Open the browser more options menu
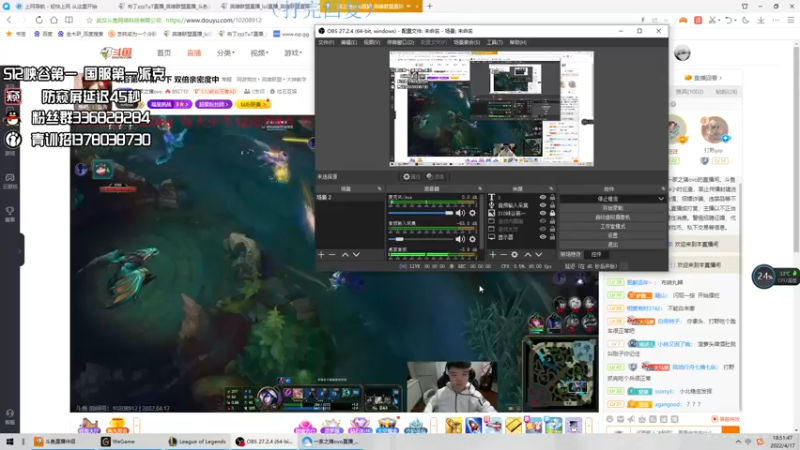This screenshot has width=800, height=450. pos(776,20)
